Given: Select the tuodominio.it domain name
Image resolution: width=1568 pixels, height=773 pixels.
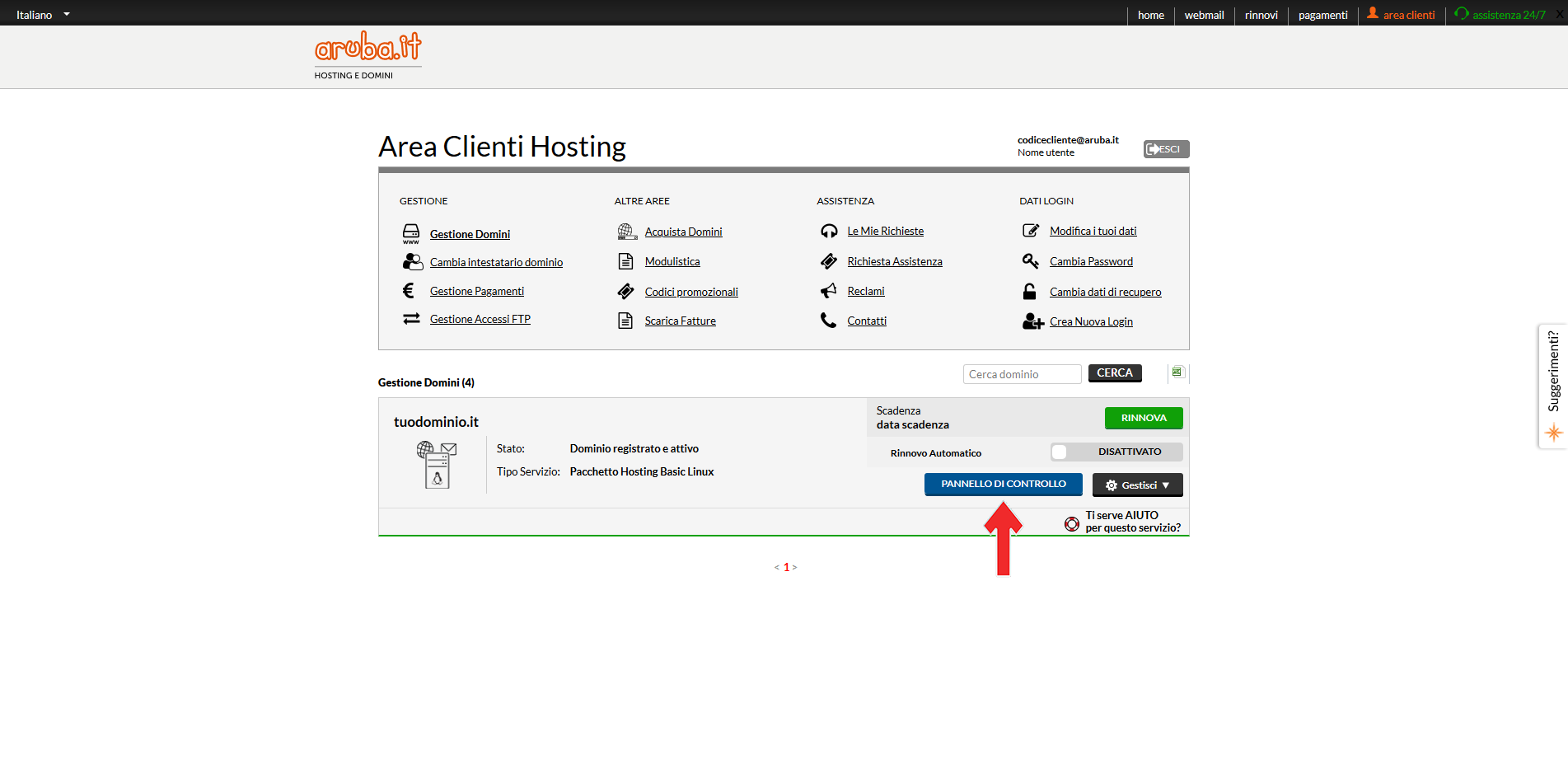Looking at the screenshot, I should pyautogui.click(x=436, y=421).
